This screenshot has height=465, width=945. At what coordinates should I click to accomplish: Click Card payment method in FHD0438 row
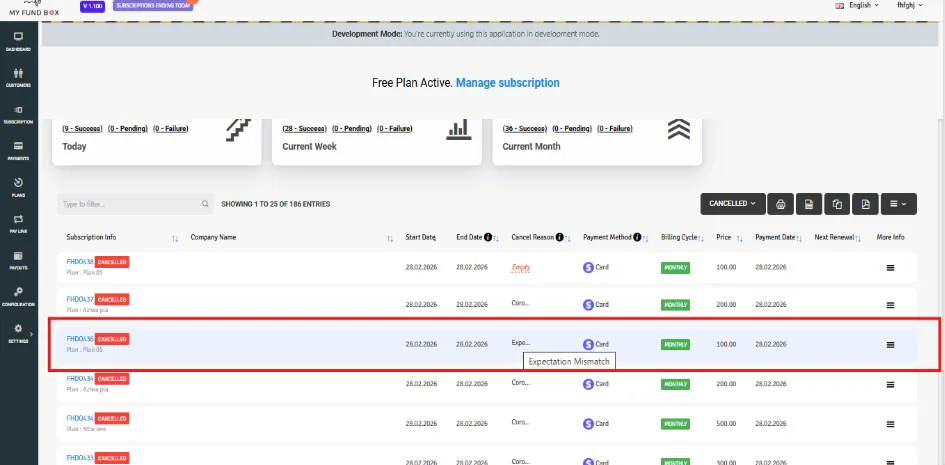click(x=595, y=267)
